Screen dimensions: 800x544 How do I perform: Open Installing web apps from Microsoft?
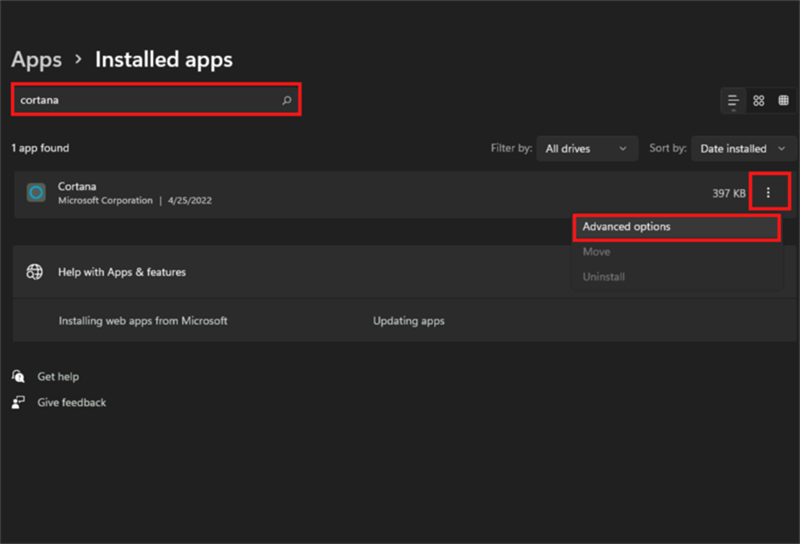click(x=143, y=321)
